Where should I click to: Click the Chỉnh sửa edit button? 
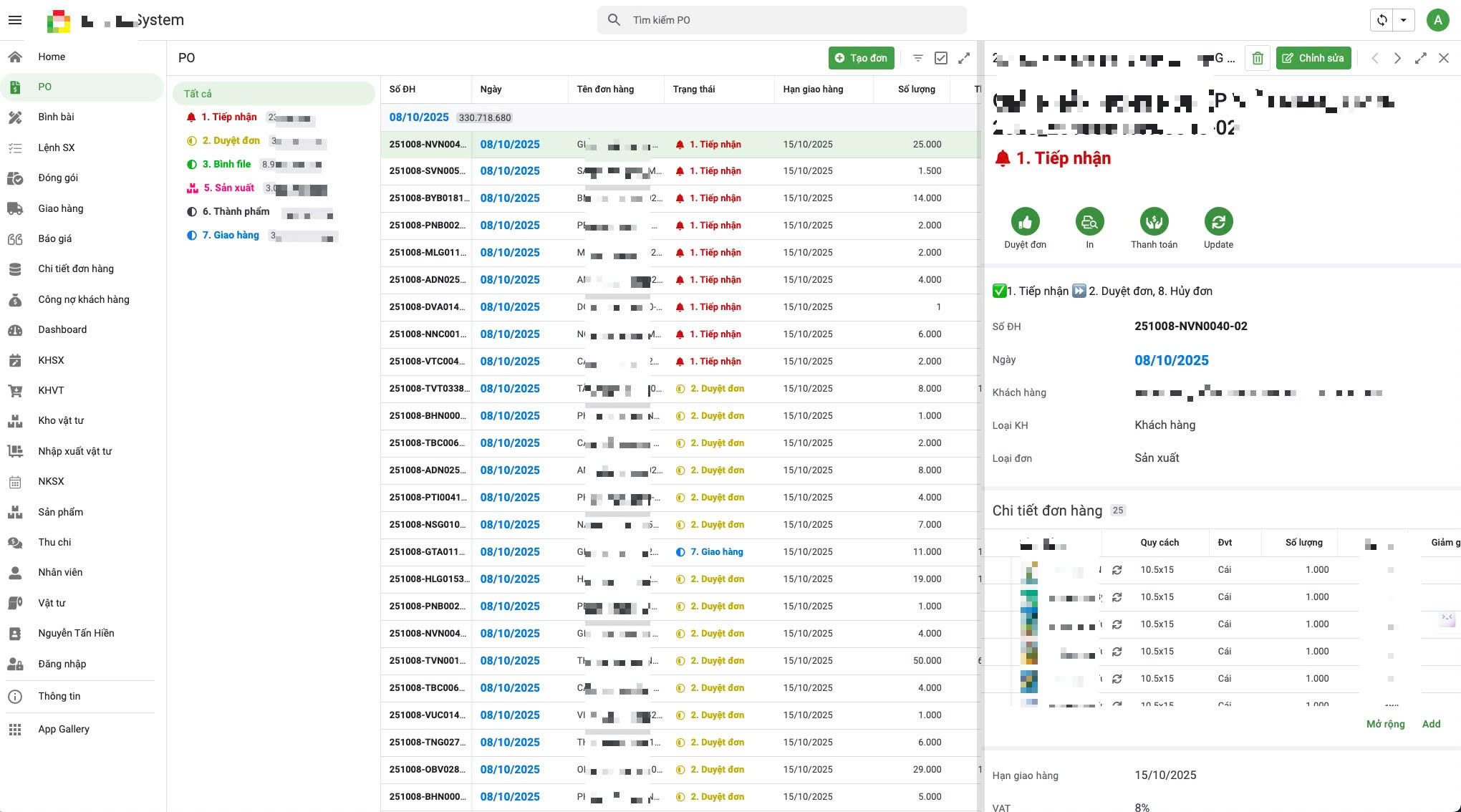point(1313,58)
